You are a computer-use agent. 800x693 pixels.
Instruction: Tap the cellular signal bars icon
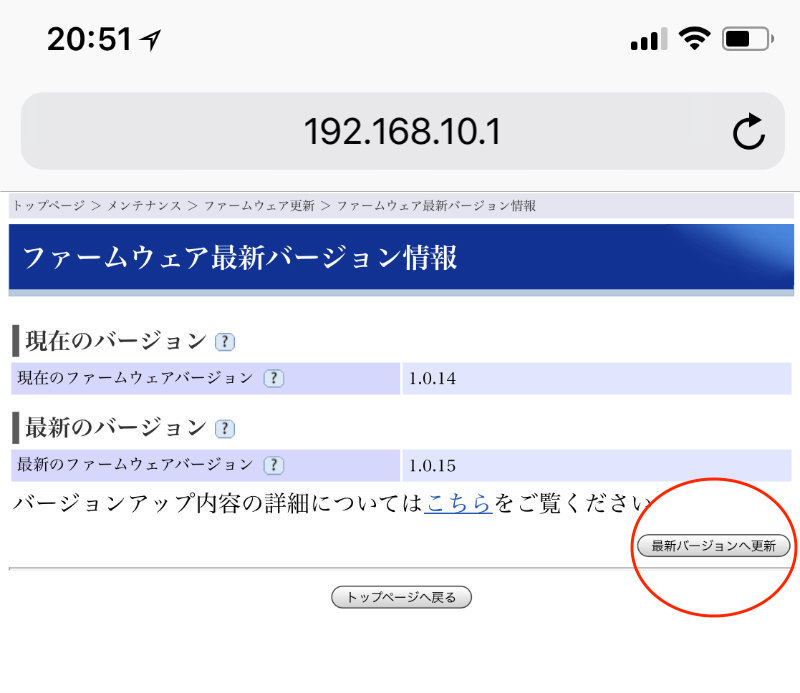click(648, 39)
